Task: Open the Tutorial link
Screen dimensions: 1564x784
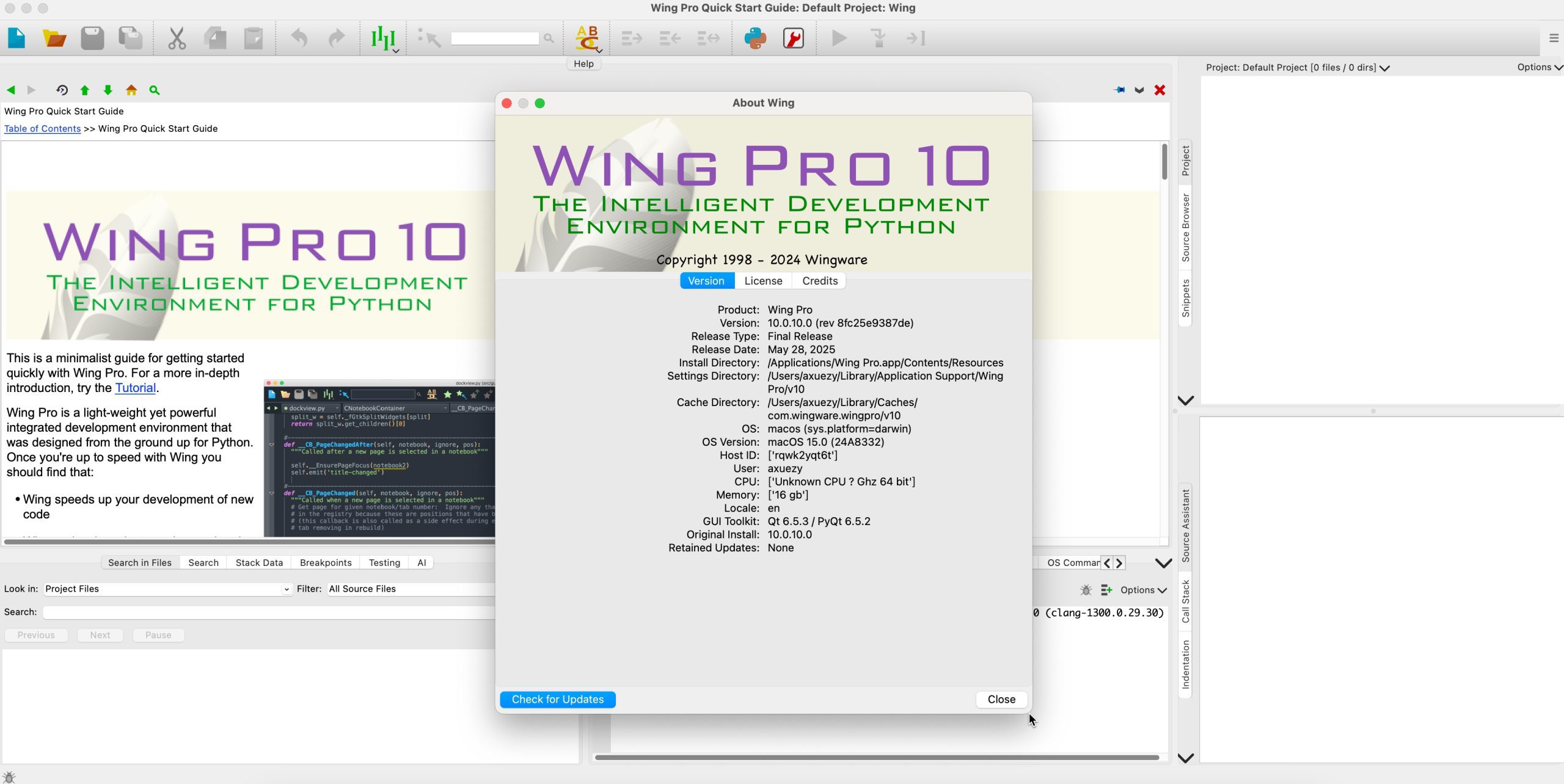Action: pyautogui.click(x=135, y=388)
